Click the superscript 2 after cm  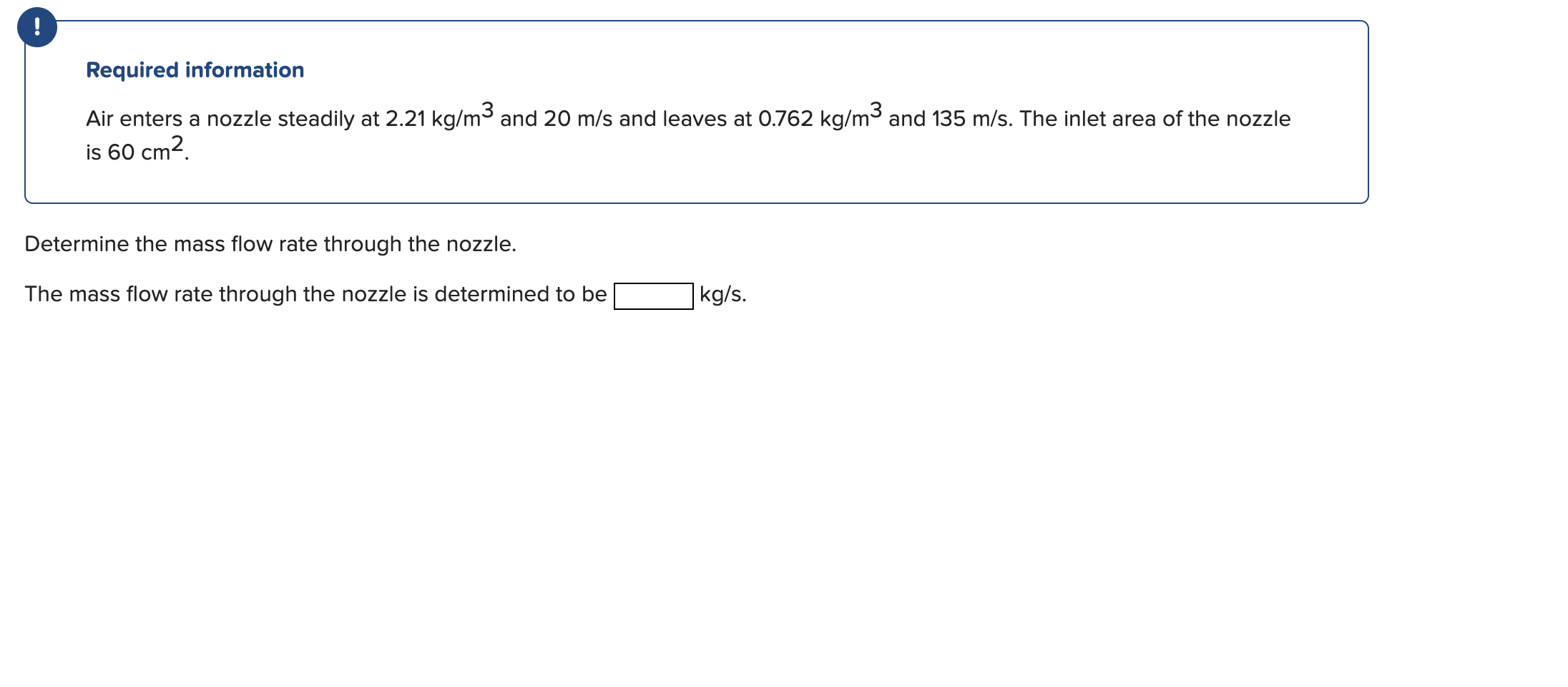[177, 142]
